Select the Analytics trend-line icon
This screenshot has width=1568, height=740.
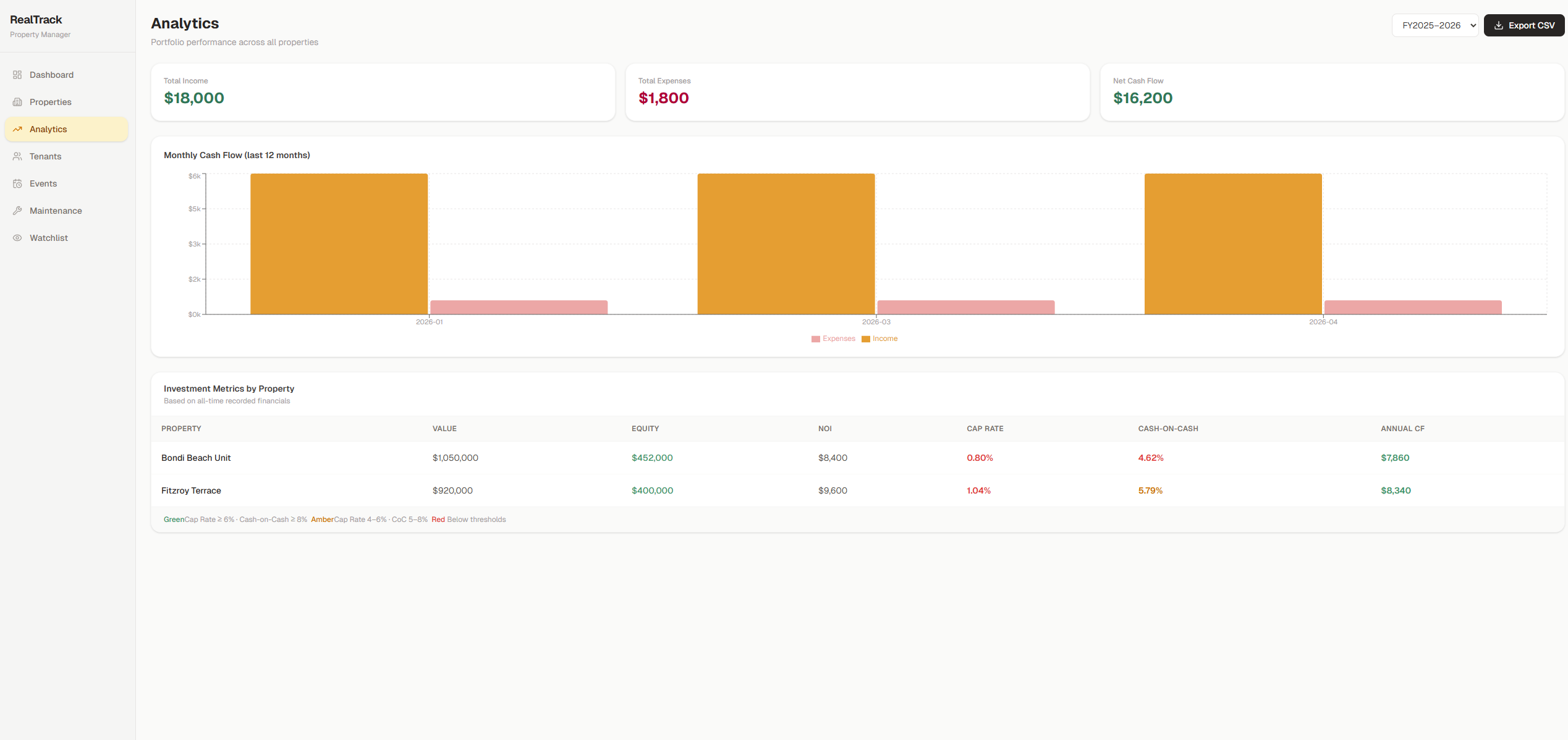click(18, 128)
